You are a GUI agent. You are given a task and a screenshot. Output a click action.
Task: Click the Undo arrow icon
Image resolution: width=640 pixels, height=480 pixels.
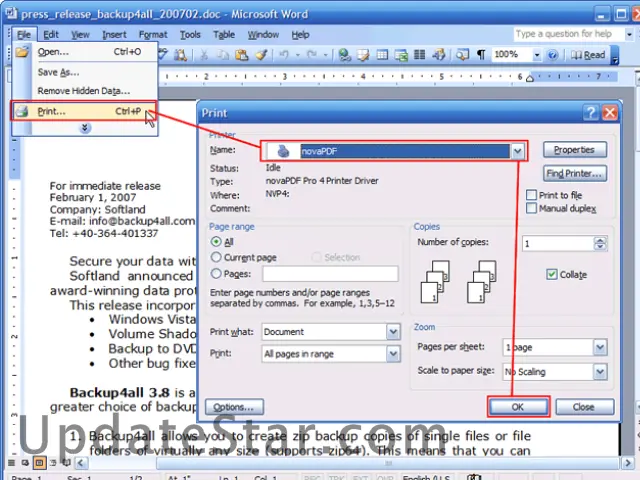(x=284, y=54)
